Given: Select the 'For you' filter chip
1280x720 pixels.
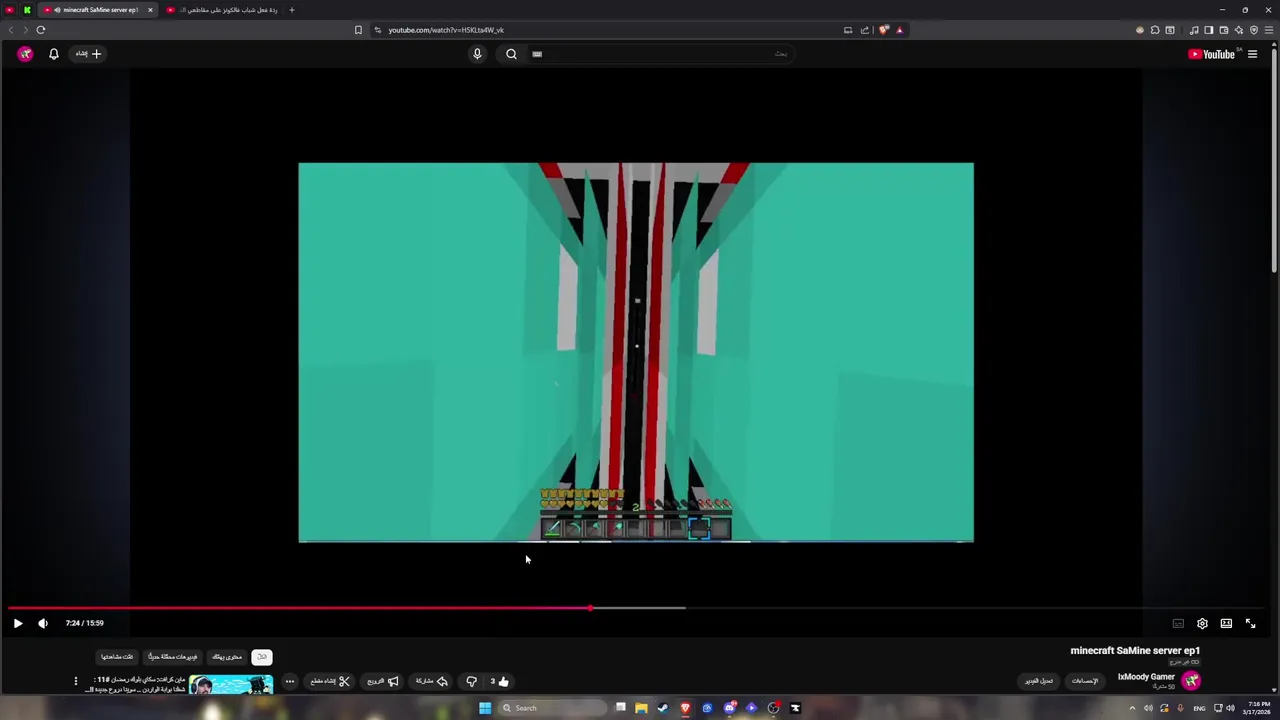Looking at the screenshot, I should [227, 657].
